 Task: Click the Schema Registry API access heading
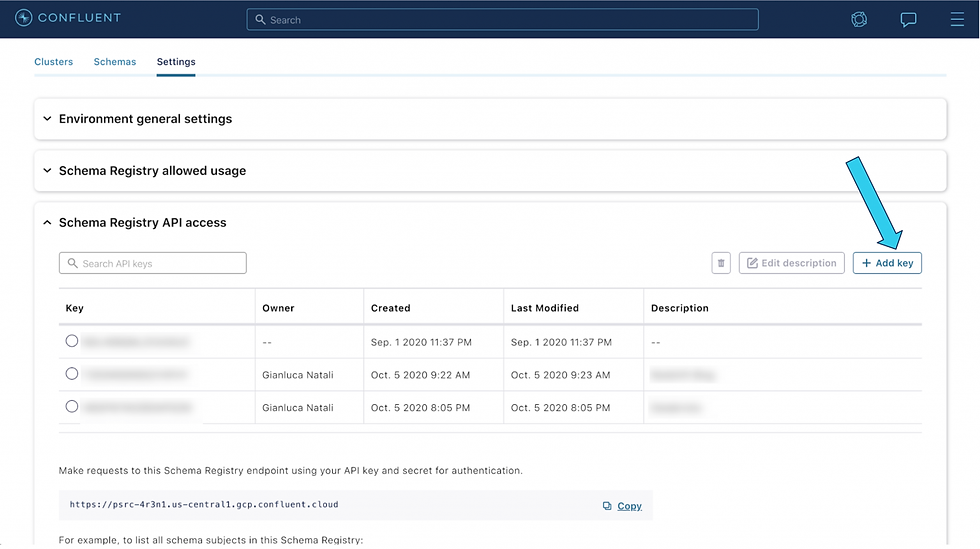(142, 223)
